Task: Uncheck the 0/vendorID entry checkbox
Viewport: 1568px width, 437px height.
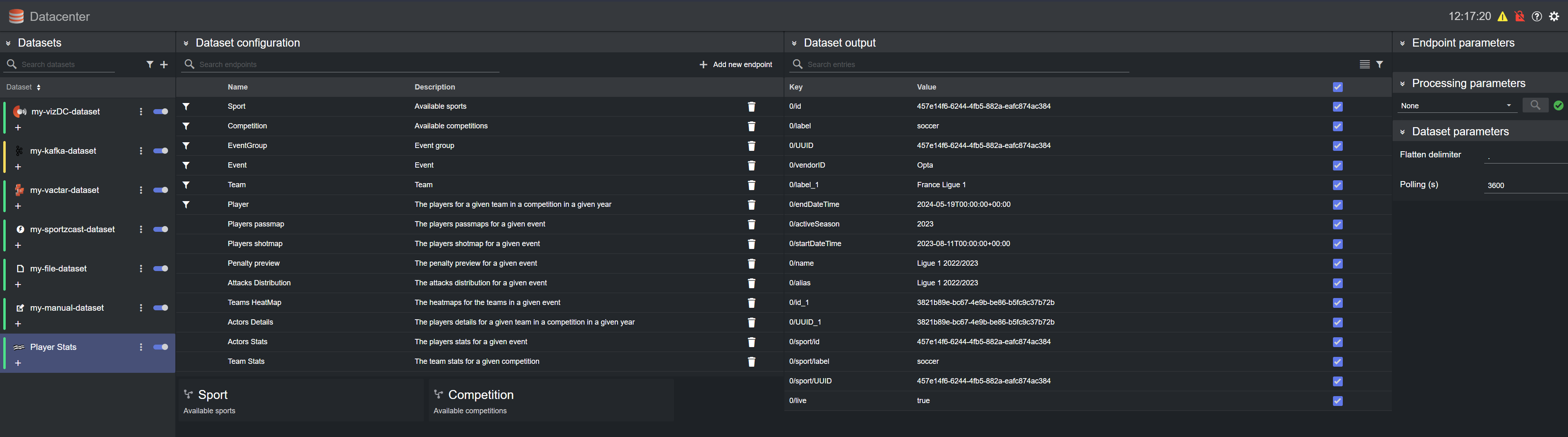Action: 1337,166
